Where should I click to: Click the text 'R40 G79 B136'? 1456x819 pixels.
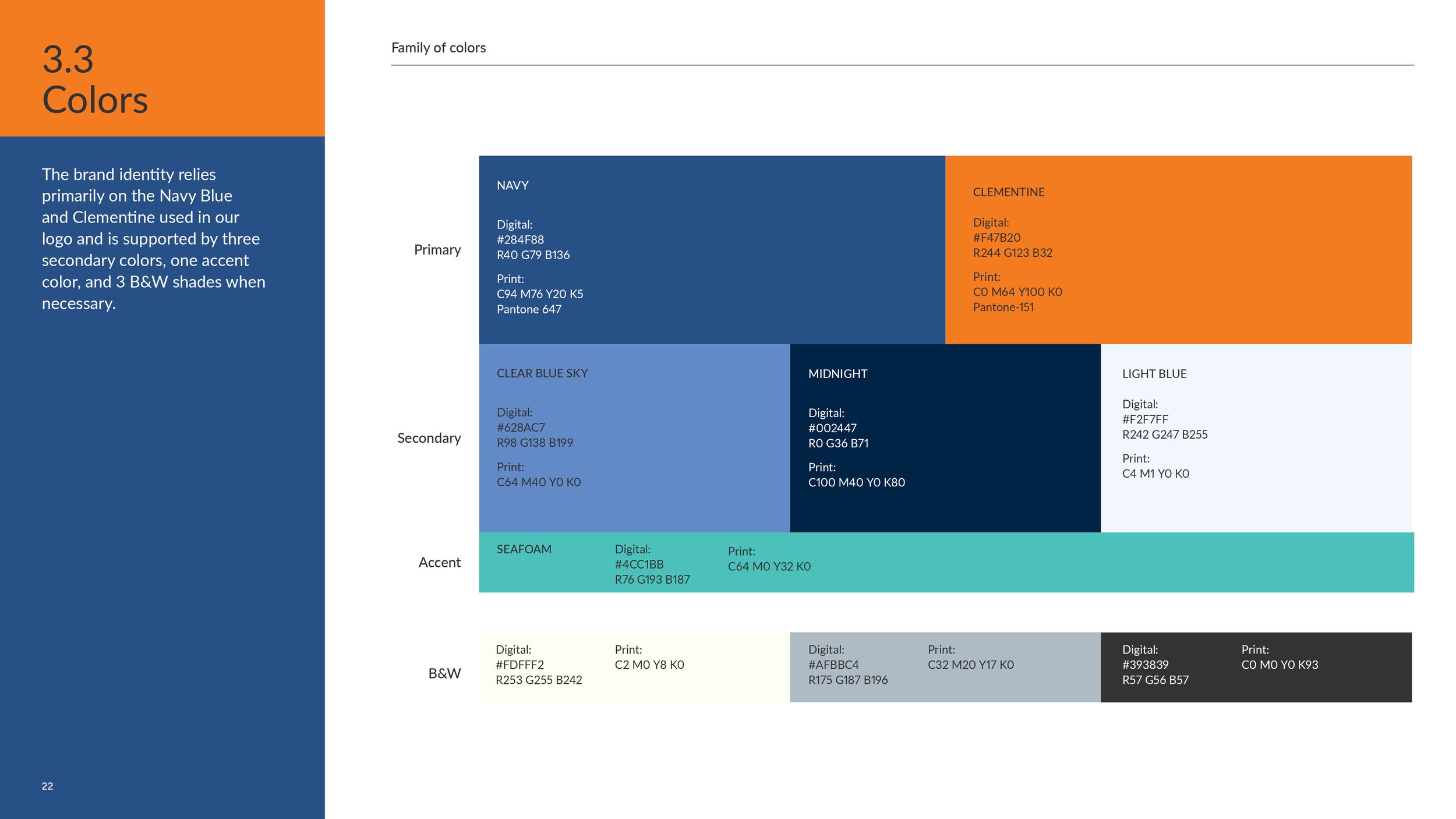[533, 255]
